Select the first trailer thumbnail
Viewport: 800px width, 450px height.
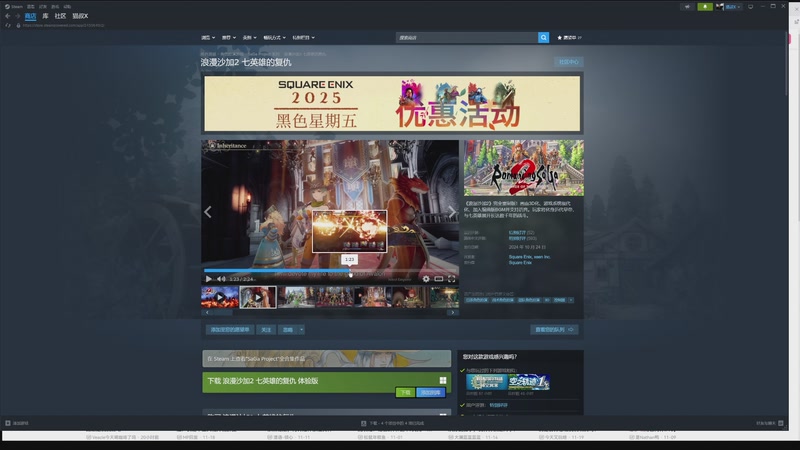coord(220,297)
